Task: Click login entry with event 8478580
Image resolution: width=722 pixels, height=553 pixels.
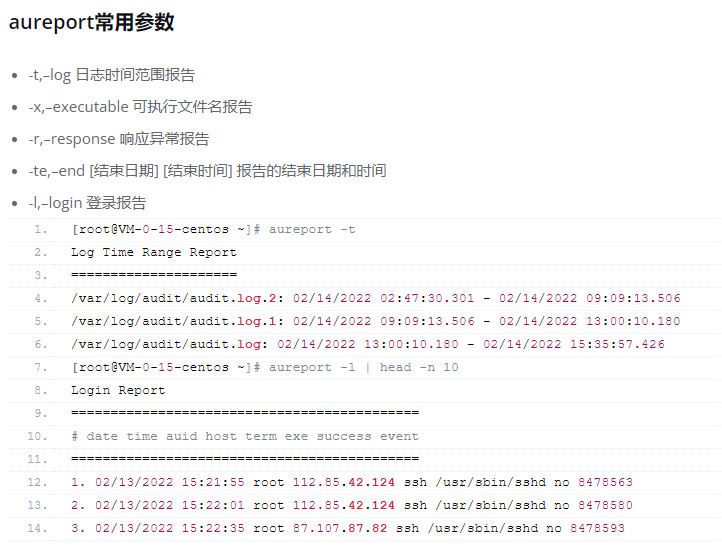Action: [x=352, y=505]
